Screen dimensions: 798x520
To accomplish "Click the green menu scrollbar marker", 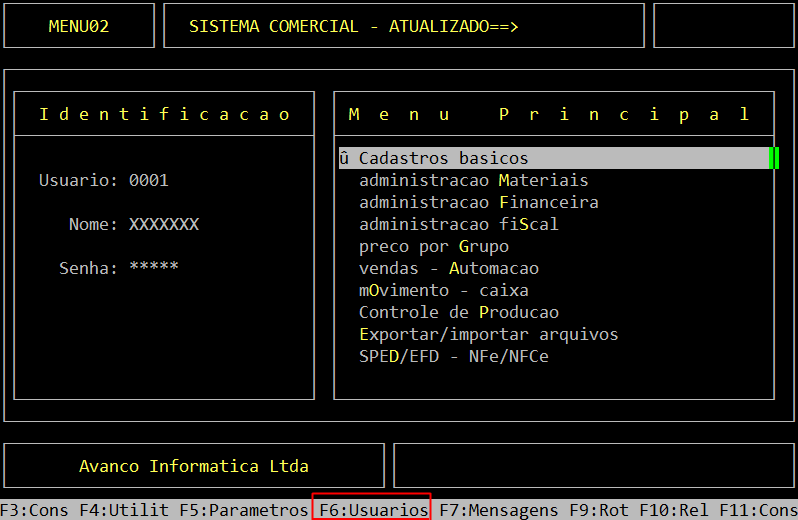I will (773, 158).
